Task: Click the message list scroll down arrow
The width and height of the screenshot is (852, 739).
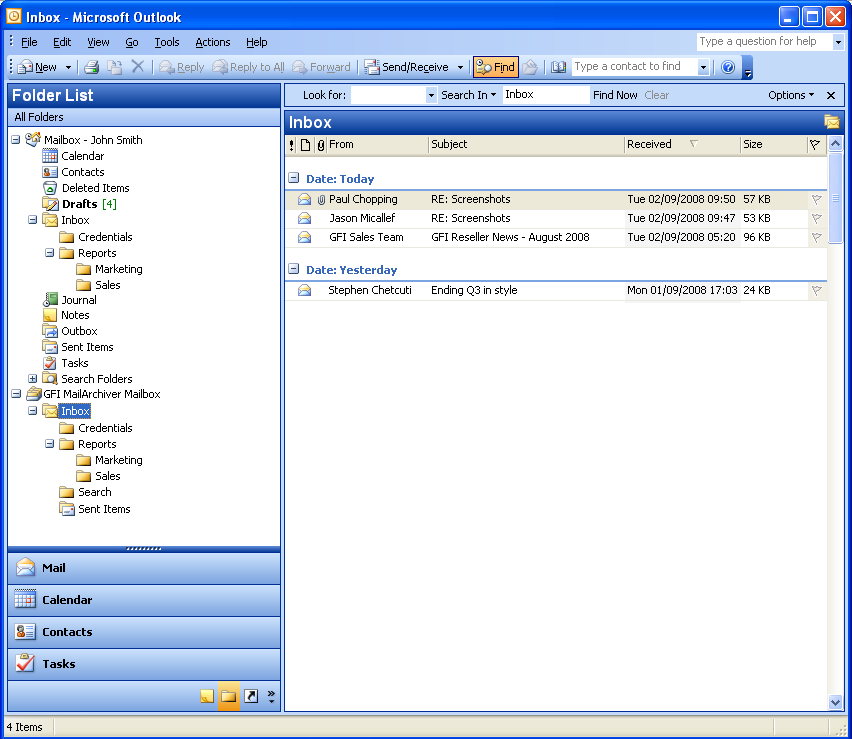Action: point(836,702)
